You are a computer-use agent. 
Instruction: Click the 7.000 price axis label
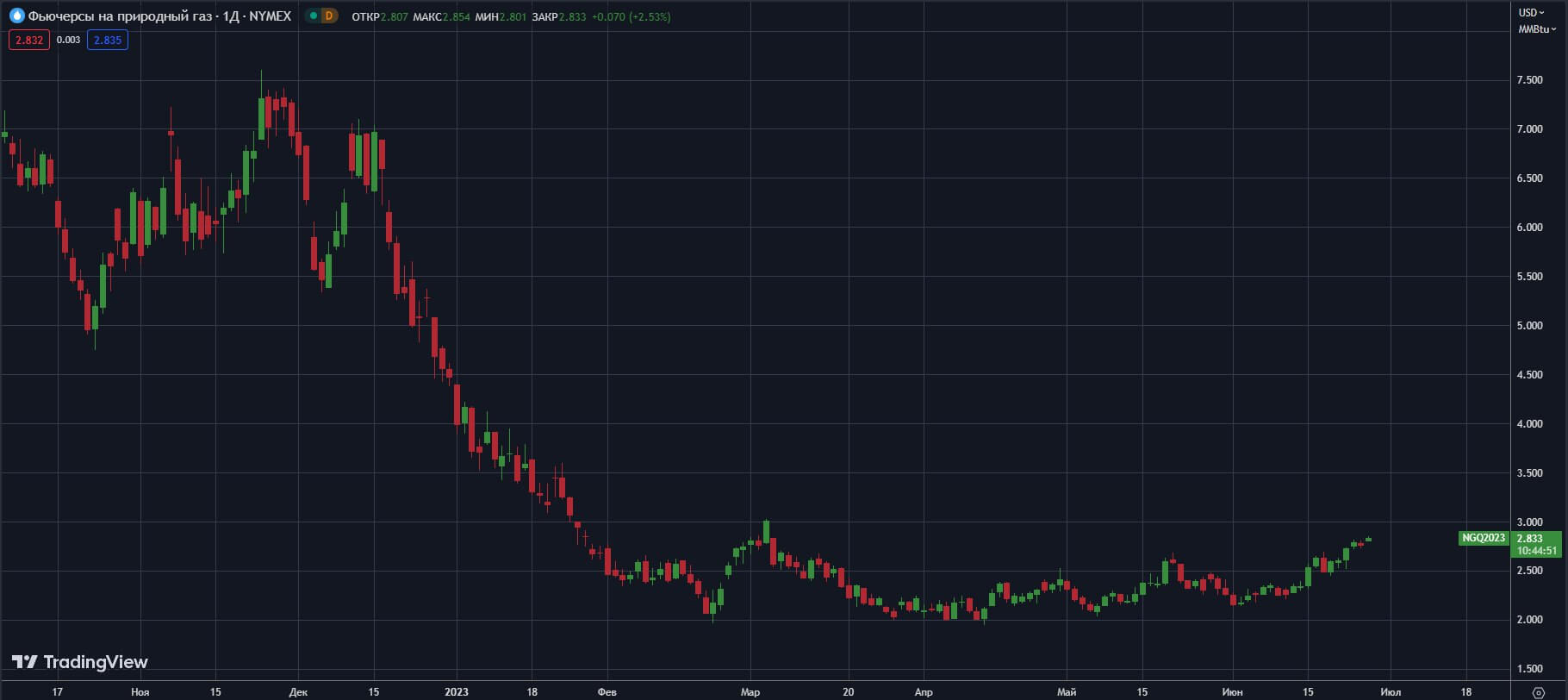pos(1529,129)
